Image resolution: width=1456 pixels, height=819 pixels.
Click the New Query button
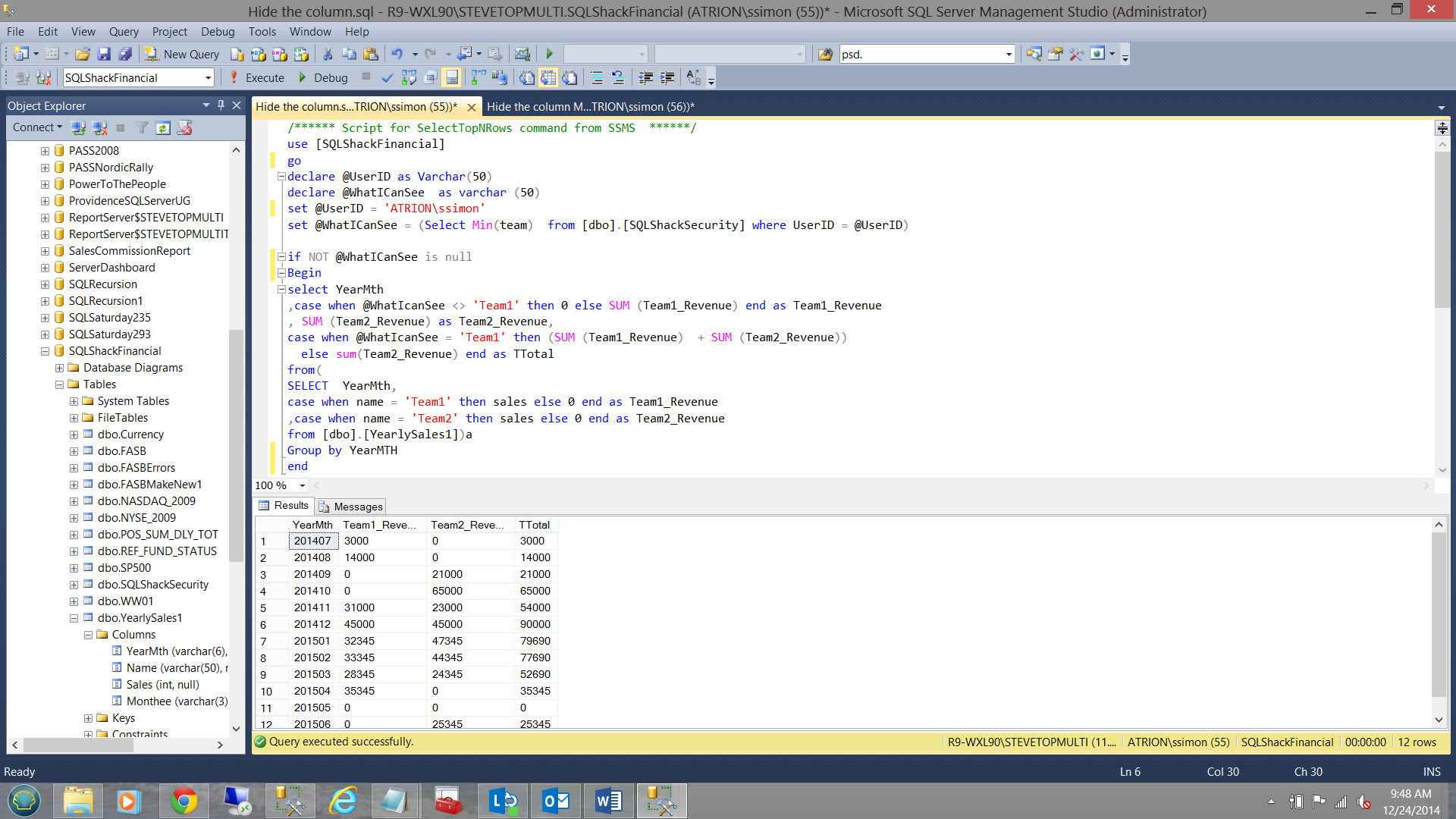click(182, 54)
